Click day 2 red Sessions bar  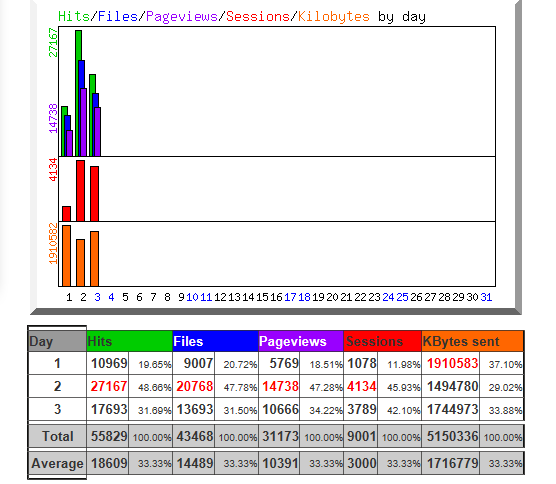pyautogui.click(x=80, y=191)
